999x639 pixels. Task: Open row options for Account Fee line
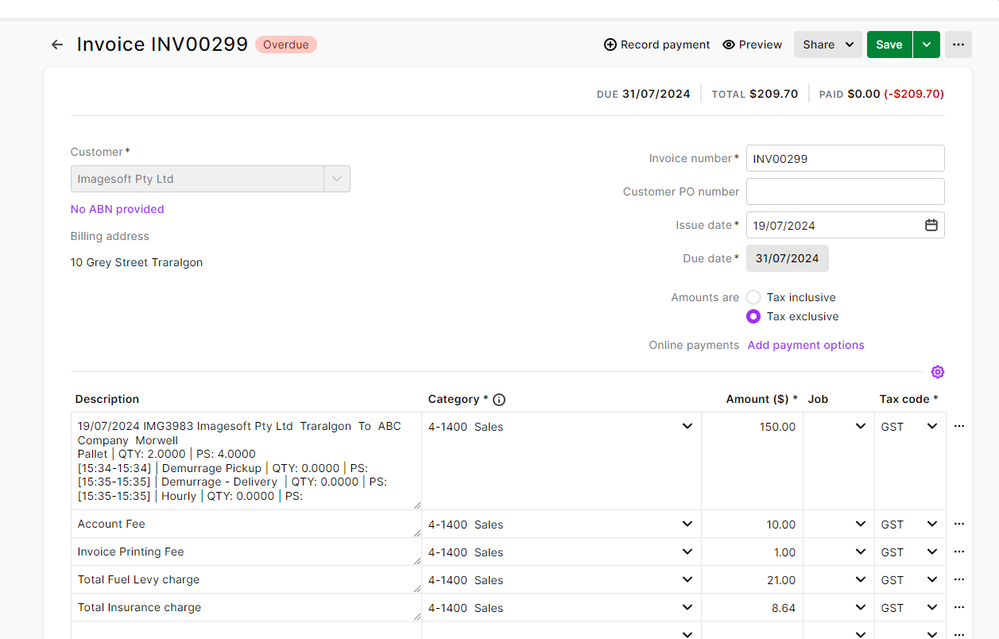(x=959, y=524)
